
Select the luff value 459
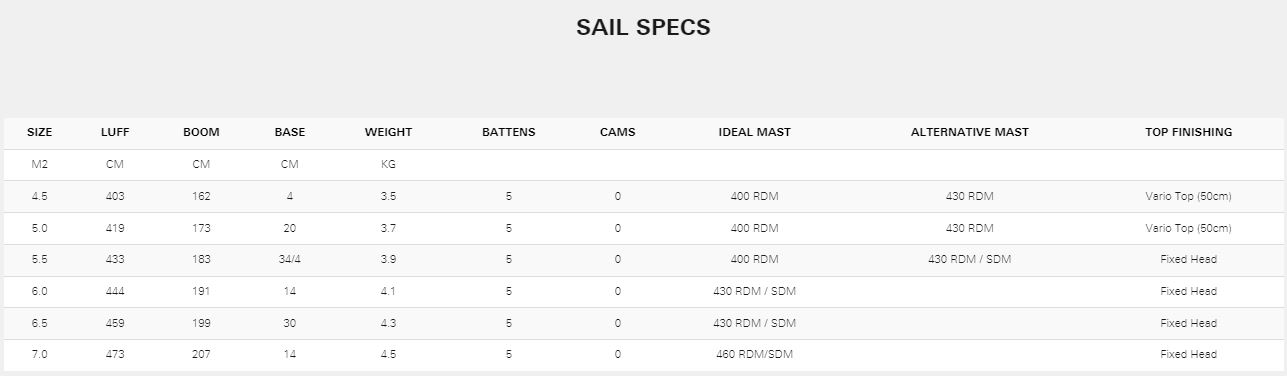[x=115, y=323]
